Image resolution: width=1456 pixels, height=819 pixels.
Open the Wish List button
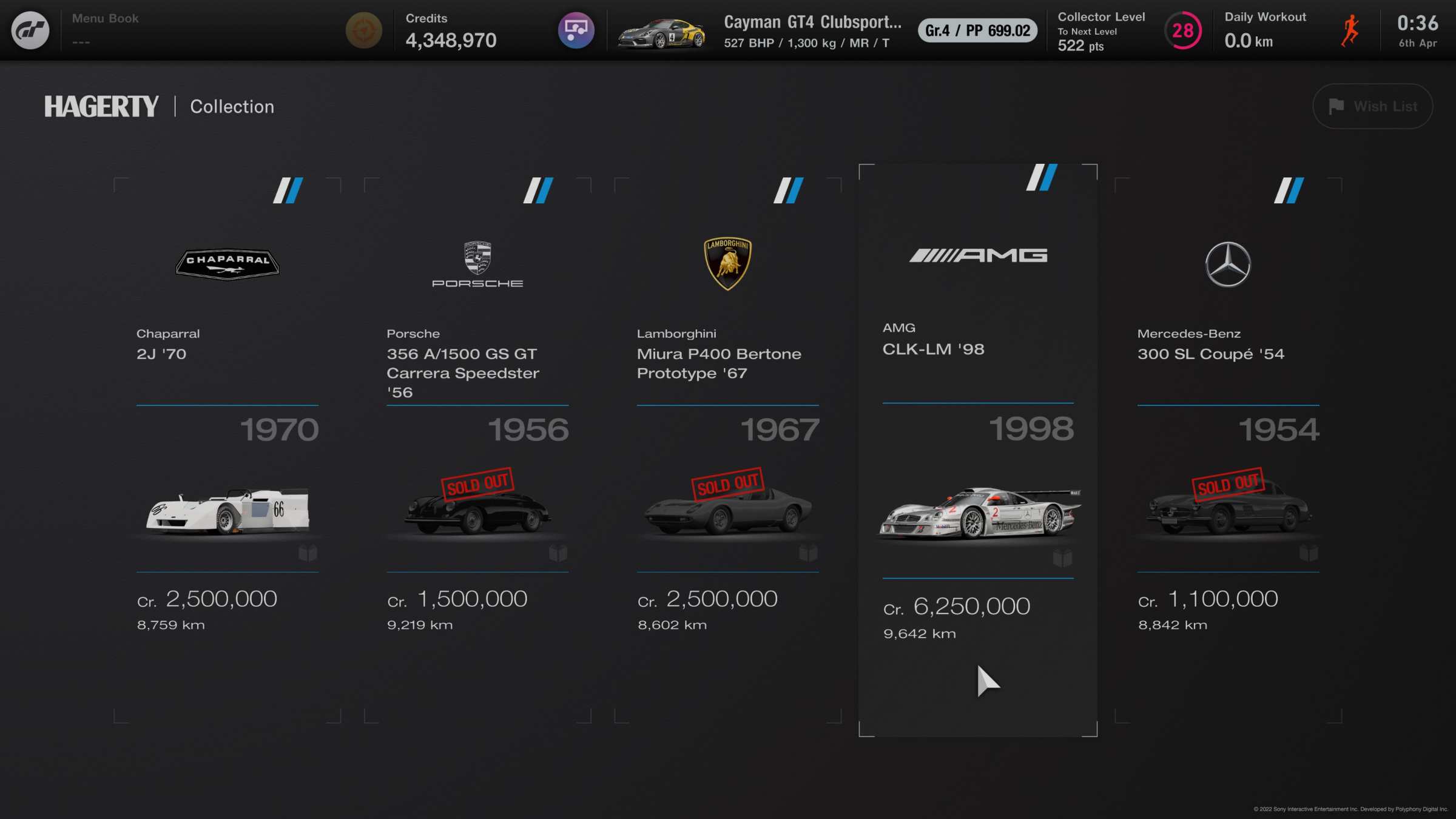coord(1372,106)
